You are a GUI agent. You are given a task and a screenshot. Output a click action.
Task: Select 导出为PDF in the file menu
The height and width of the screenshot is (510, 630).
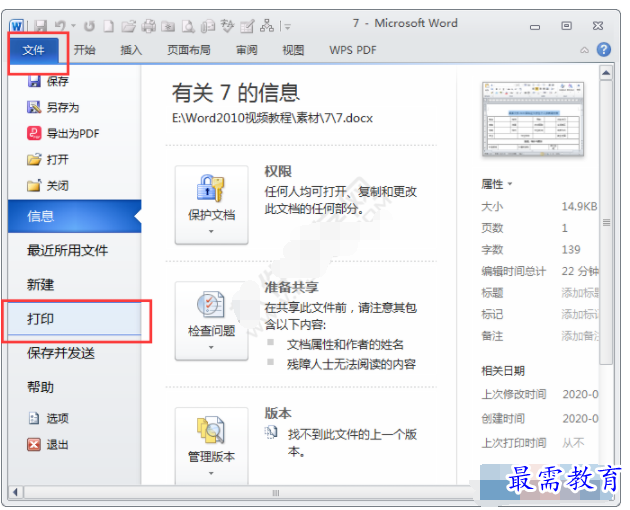(x=63, y=133)
